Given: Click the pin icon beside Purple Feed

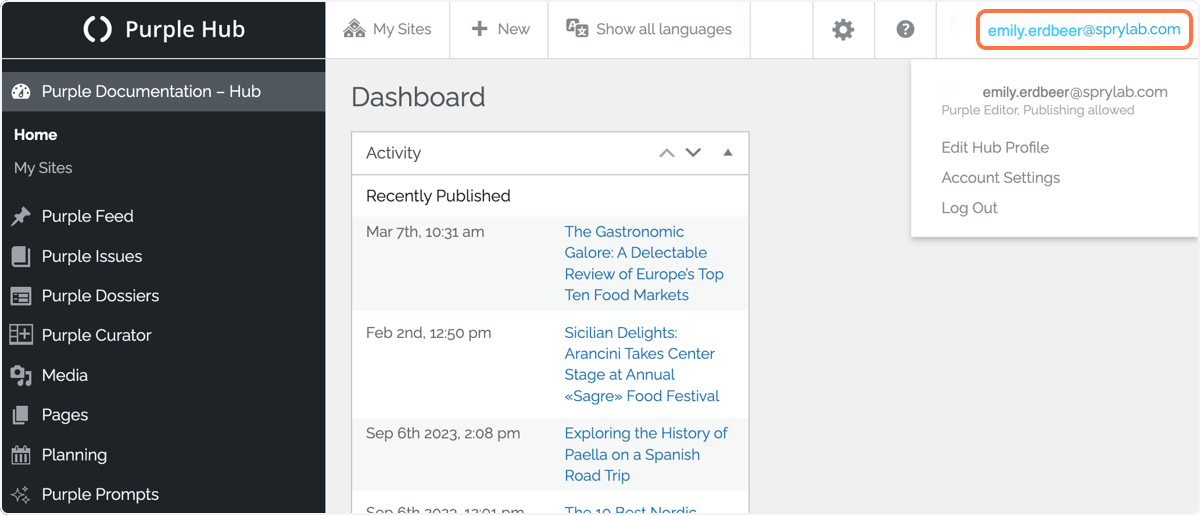Looking at the screenshot, I should pyautogui.click(x=21, y=216).
